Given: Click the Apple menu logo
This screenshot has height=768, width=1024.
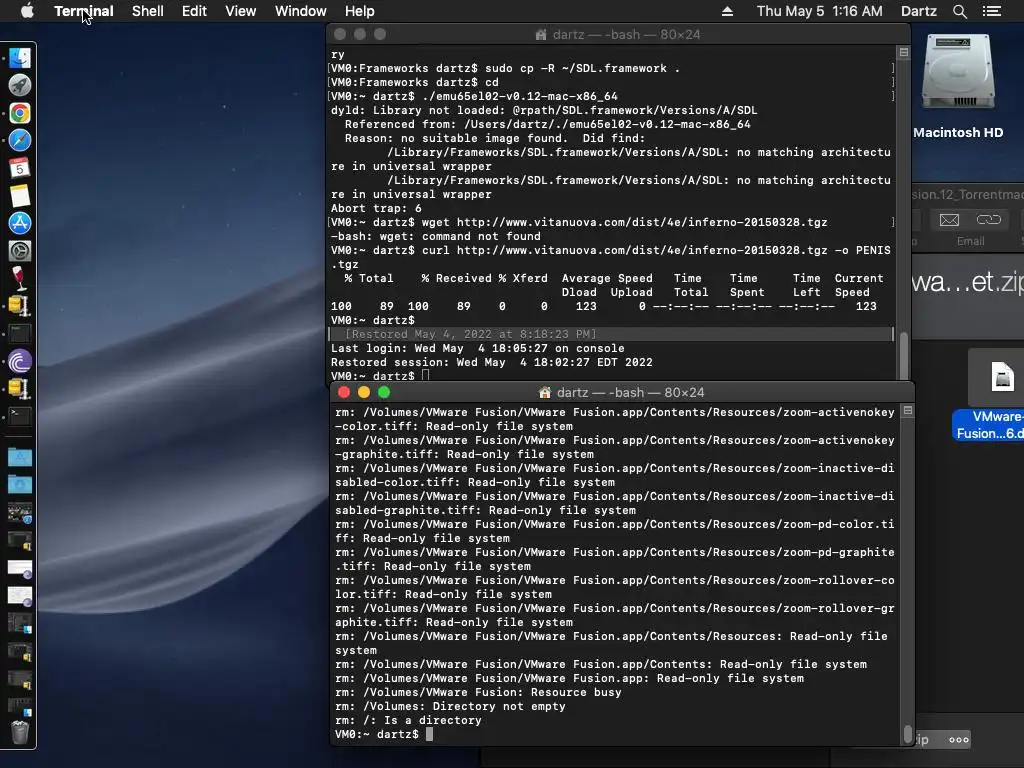Looking at the screenshot, I should click(27, 11).
